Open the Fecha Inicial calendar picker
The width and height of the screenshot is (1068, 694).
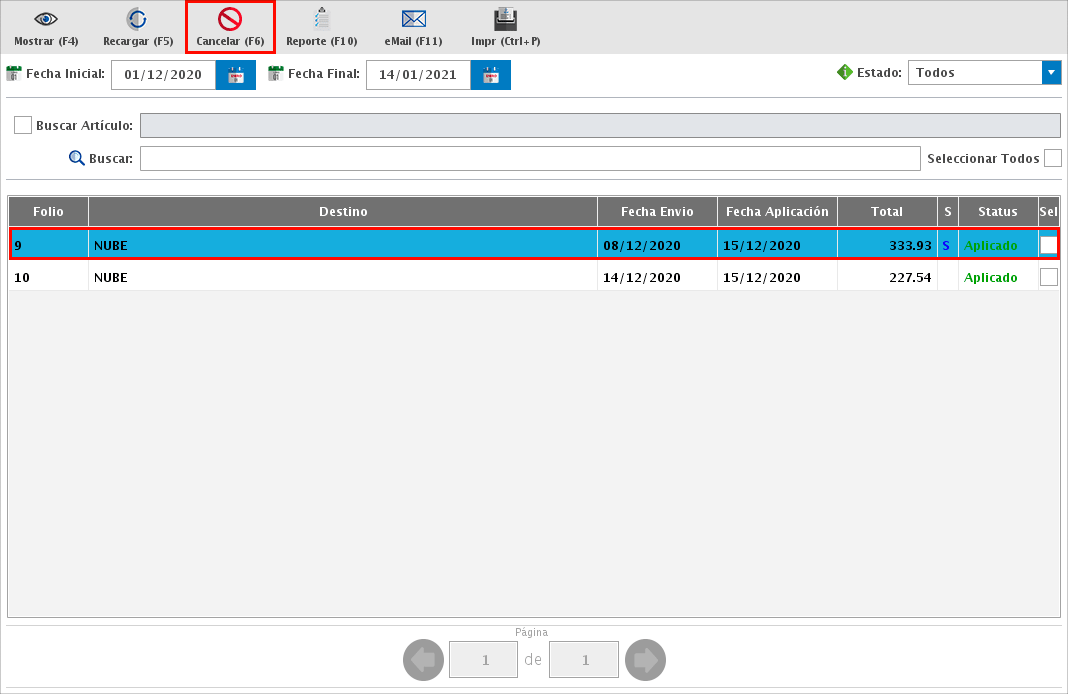click(x=236, y=75)
